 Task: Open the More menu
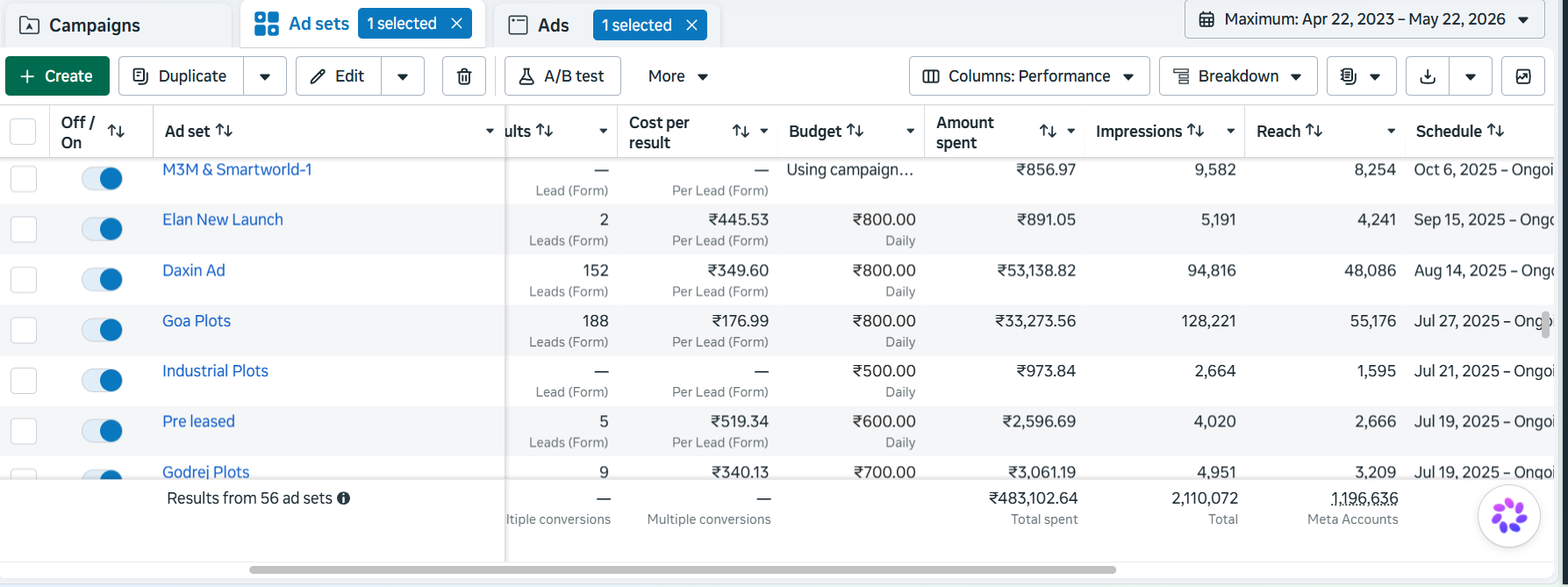(678, 76)
